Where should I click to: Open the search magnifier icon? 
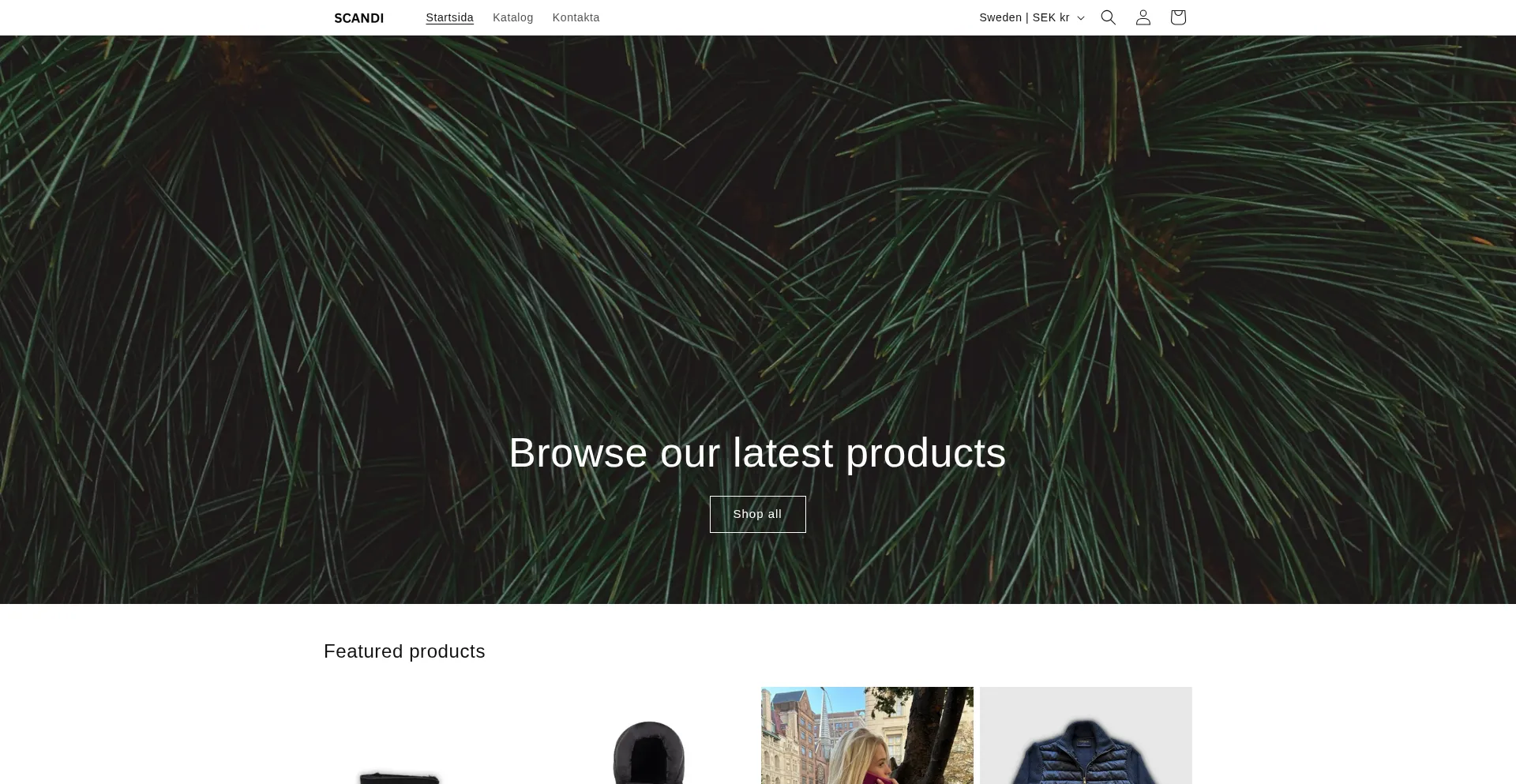click(x=1108, y=17)
